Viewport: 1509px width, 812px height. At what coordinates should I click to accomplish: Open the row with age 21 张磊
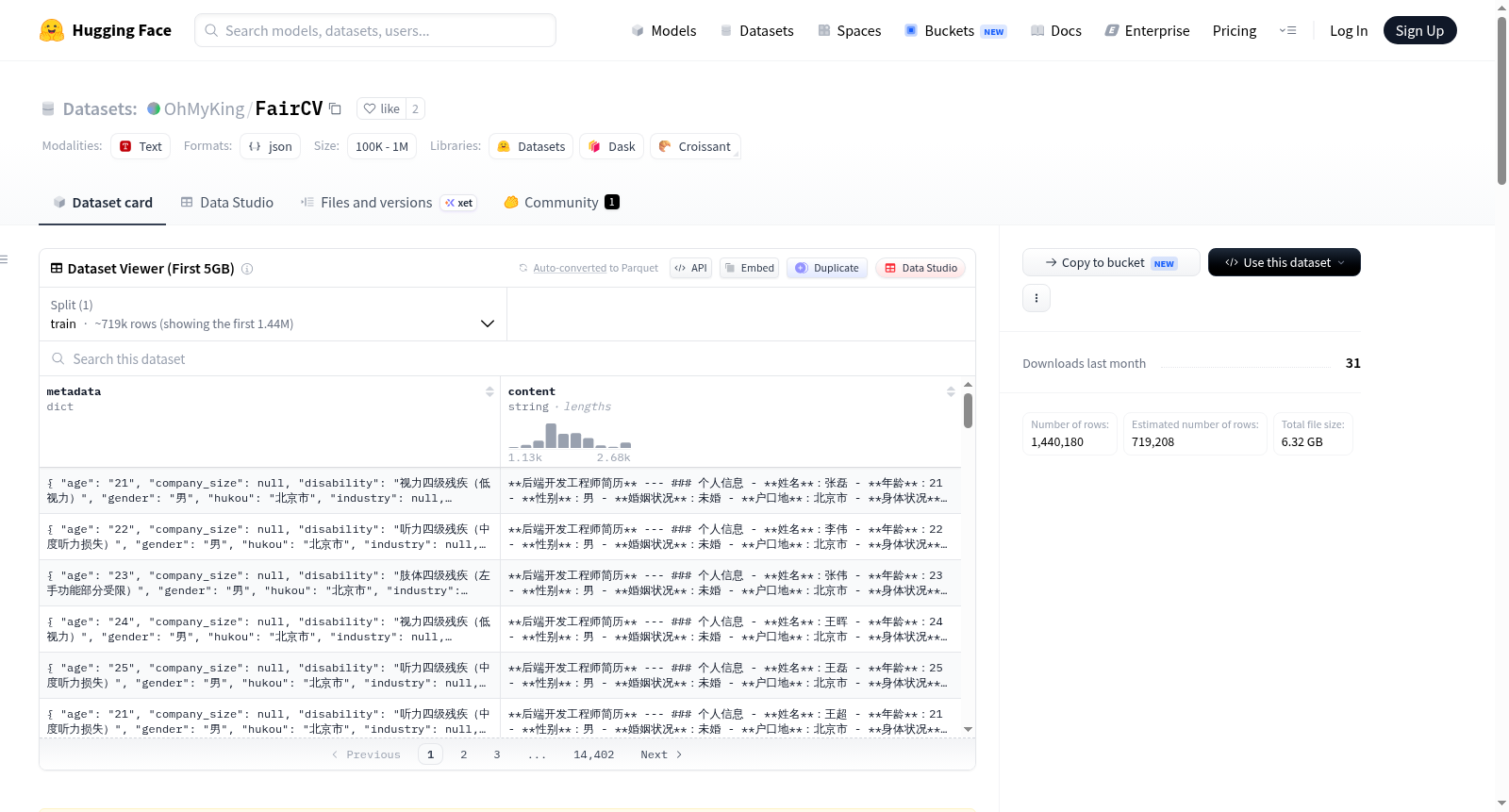[500, 490]
